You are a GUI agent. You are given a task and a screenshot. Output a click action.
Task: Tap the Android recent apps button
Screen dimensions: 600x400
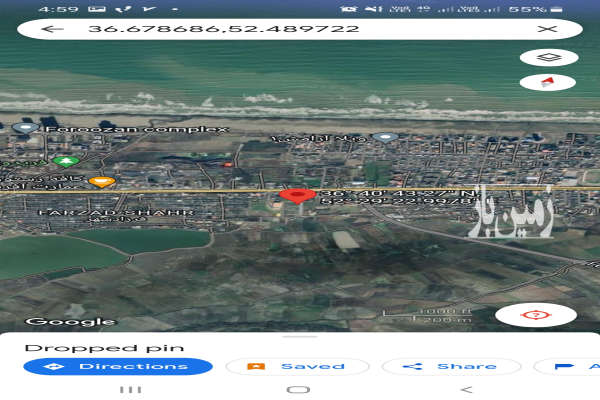point(130,389)
